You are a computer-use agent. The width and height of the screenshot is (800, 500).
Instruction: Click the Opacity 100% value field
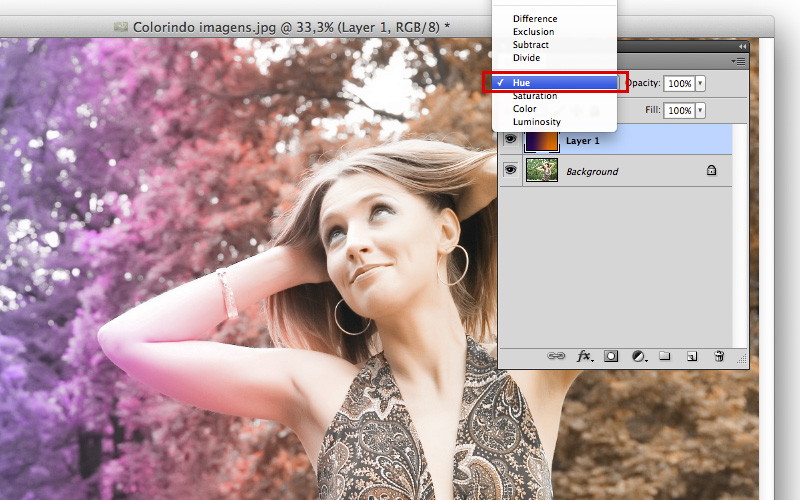[679, 83]
